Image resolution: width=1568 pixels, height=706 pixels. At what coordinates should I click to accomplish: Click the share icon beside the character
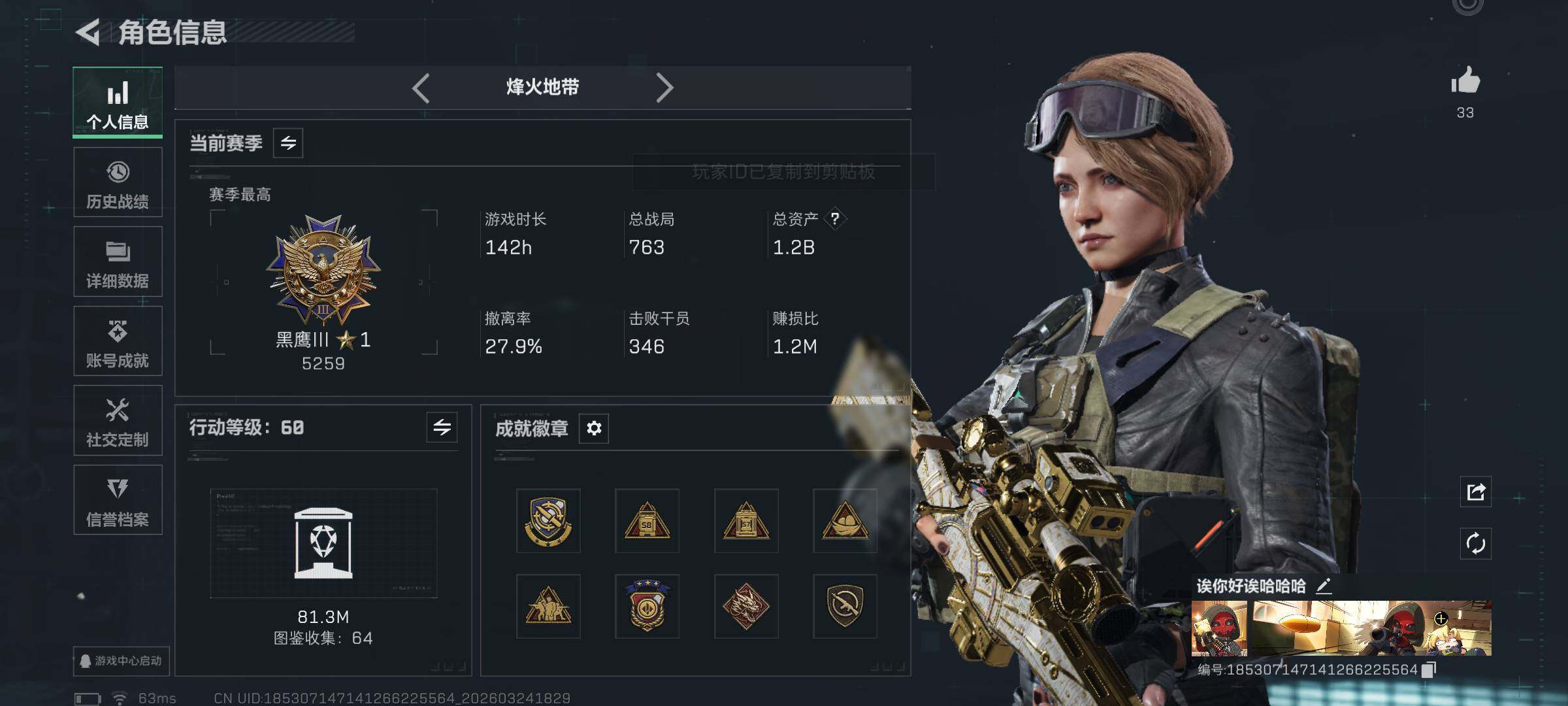[x=1476, y=492]
